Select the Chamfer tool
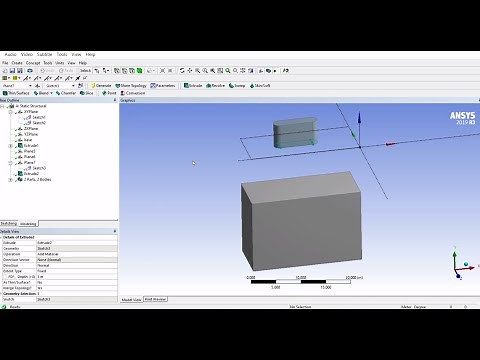Image resolution: width=480 pixels, height=360 pixels. [66, 93]
